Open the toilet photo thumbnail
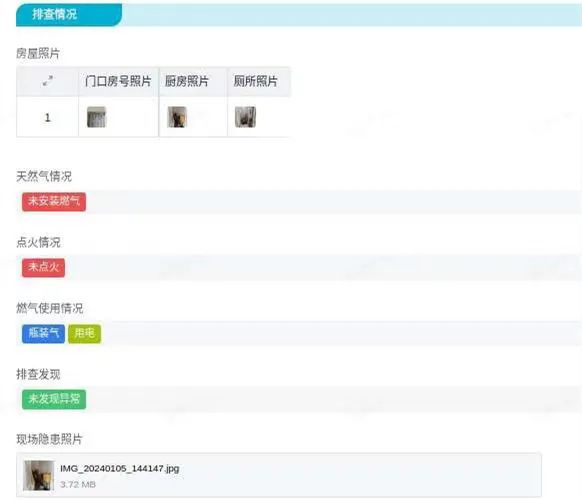Viewport: 582px width, 500px height. 245,117
